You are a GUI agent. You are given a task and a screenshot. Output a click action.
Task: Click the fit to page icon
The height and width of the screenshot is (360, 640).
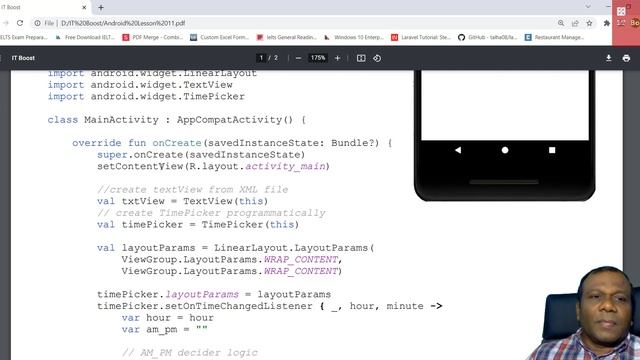click(x=361, y=58)
